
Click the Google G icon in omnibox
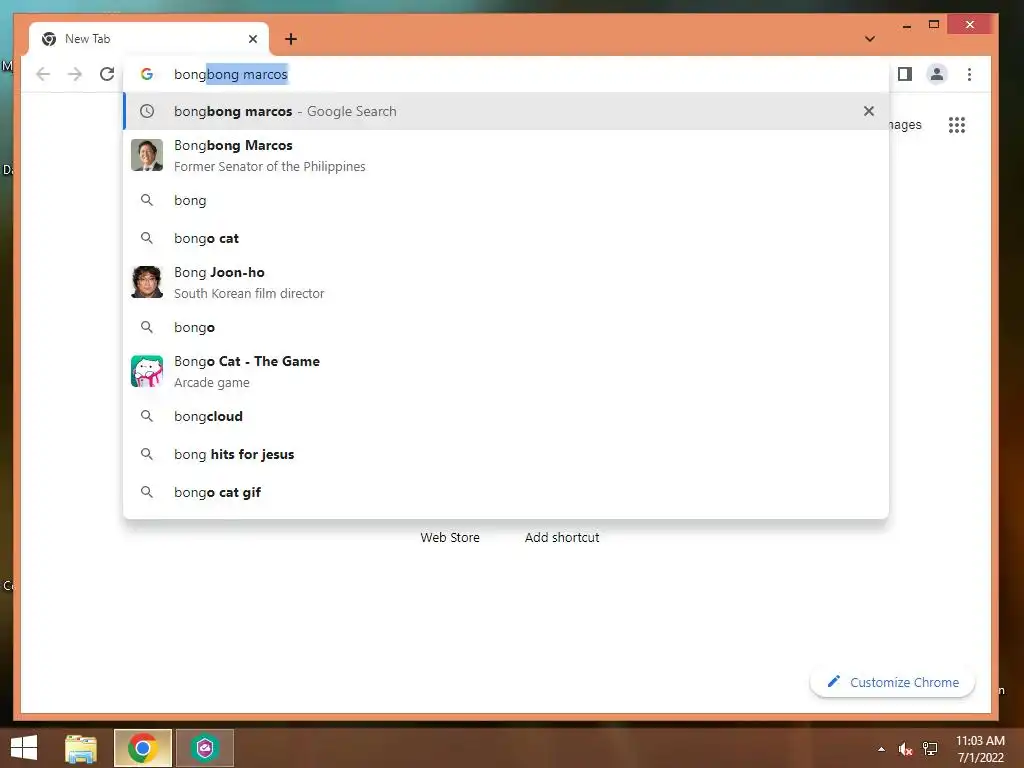147,74
